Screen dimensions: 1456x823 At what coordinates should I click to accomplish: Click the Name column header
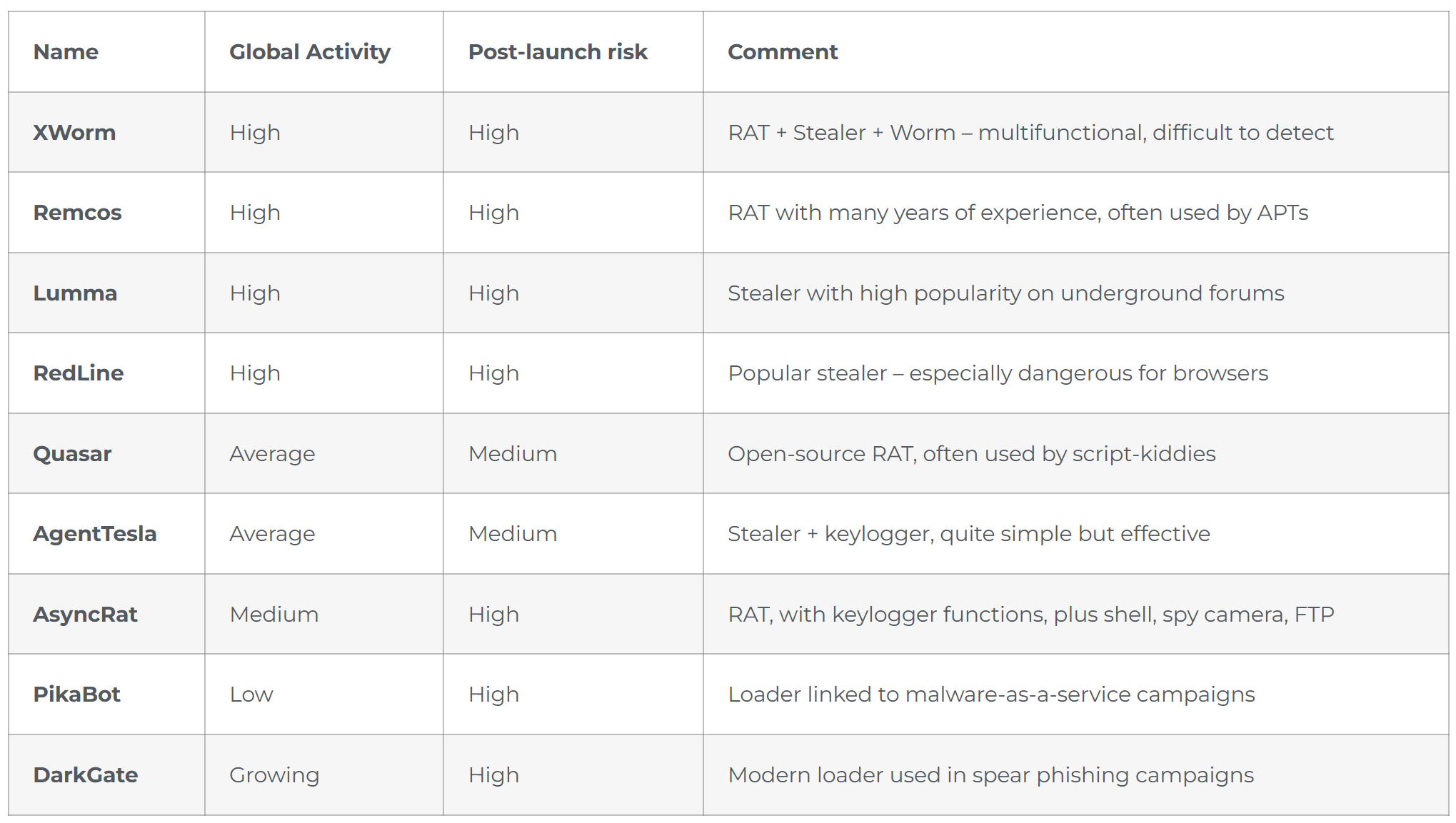pos(66,51)
